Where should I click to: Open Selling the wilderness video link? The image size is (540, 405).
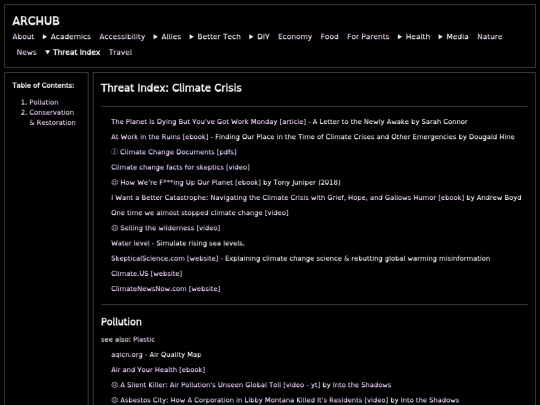170,228
